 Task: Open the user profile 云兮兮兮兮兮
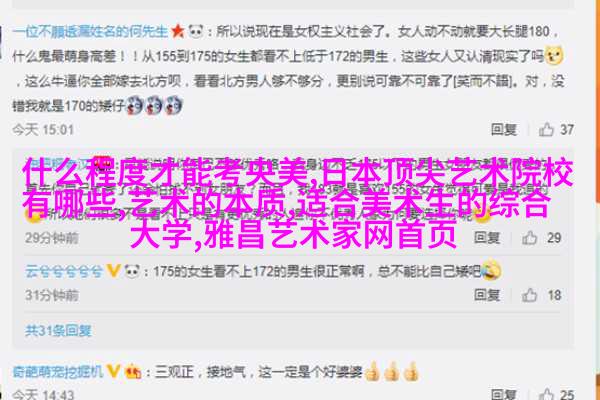click(x=64, y=271)
